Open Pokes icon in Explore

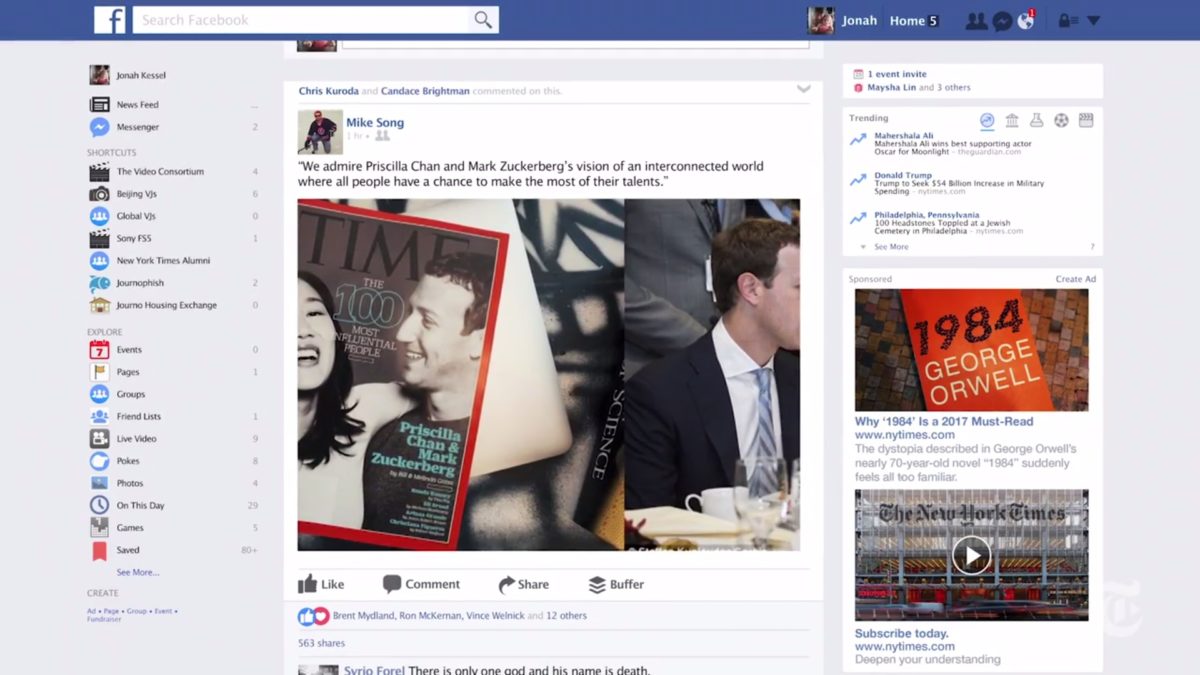99,461
